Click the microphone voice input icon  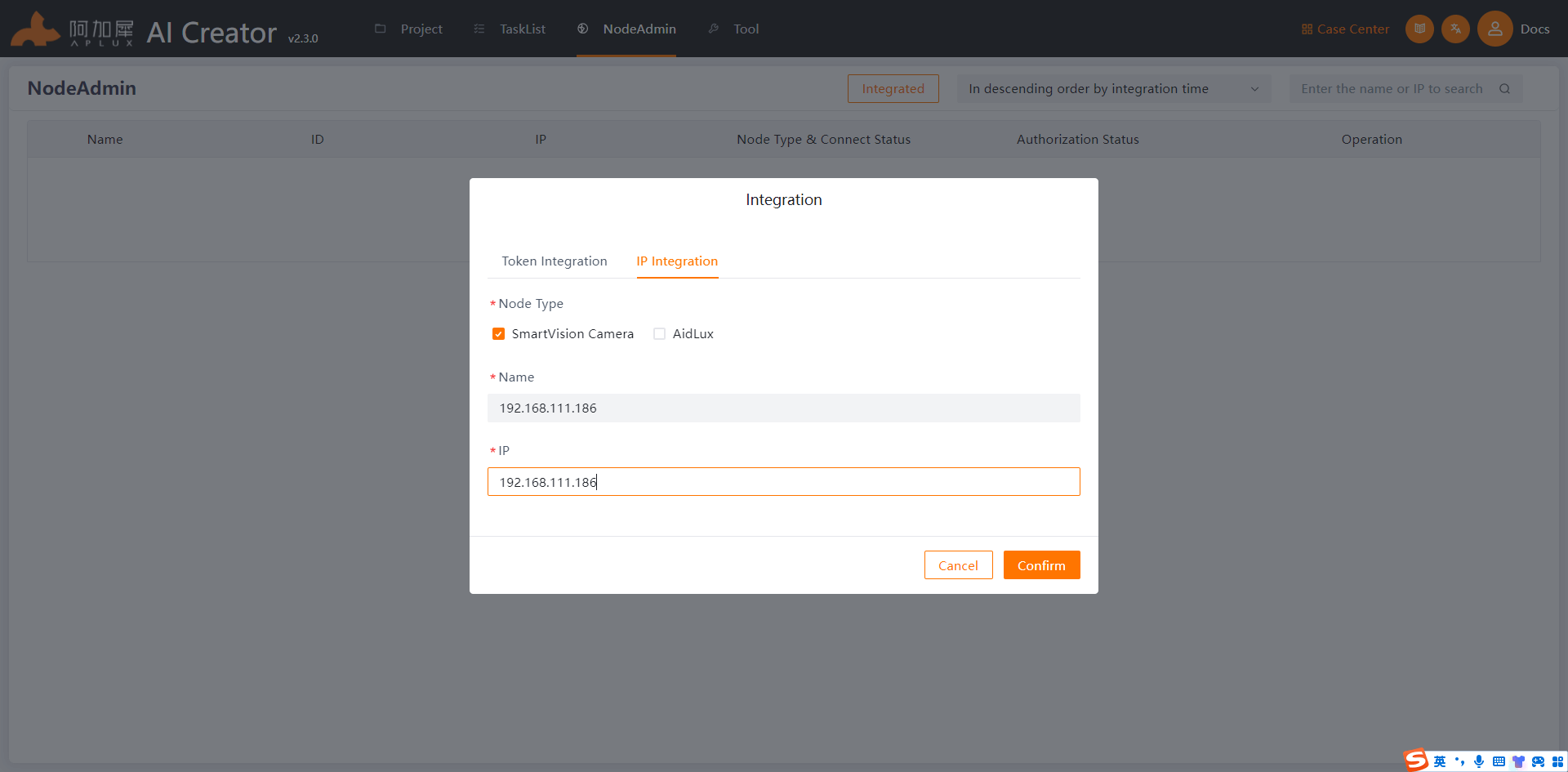[x=1479, y=761]
